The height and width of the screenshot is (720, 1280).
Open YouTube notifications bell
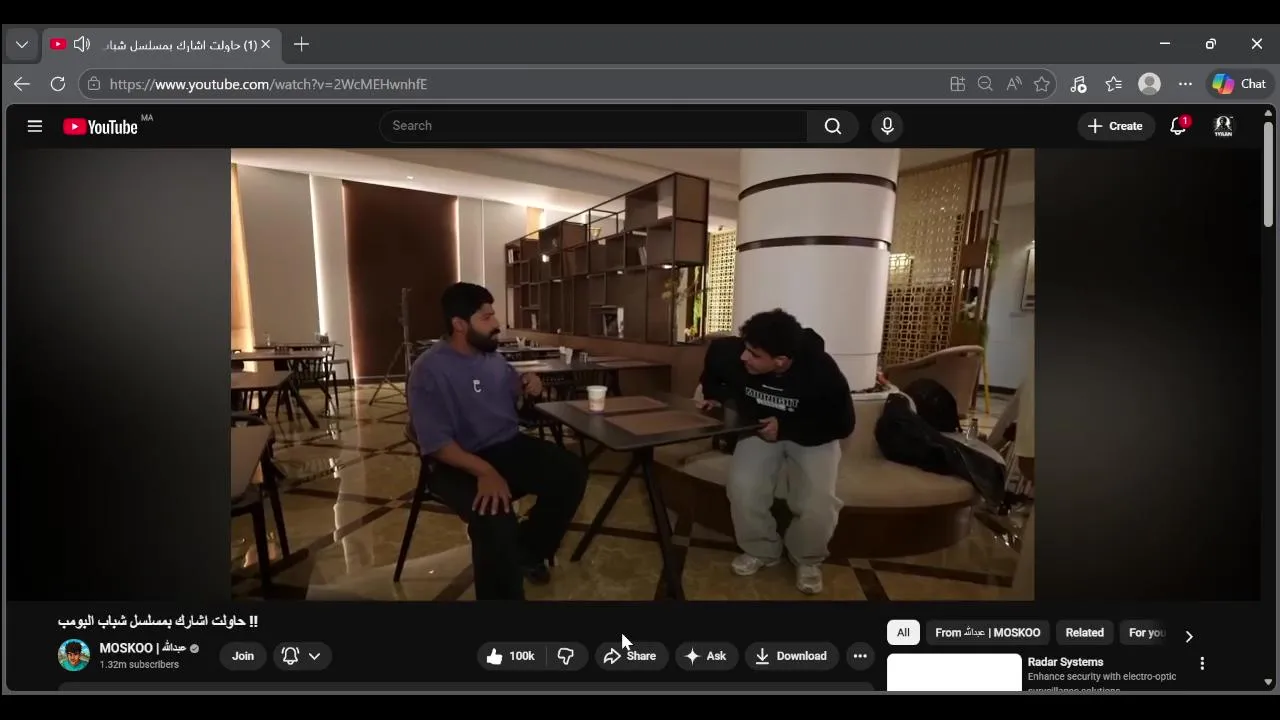1179,126
